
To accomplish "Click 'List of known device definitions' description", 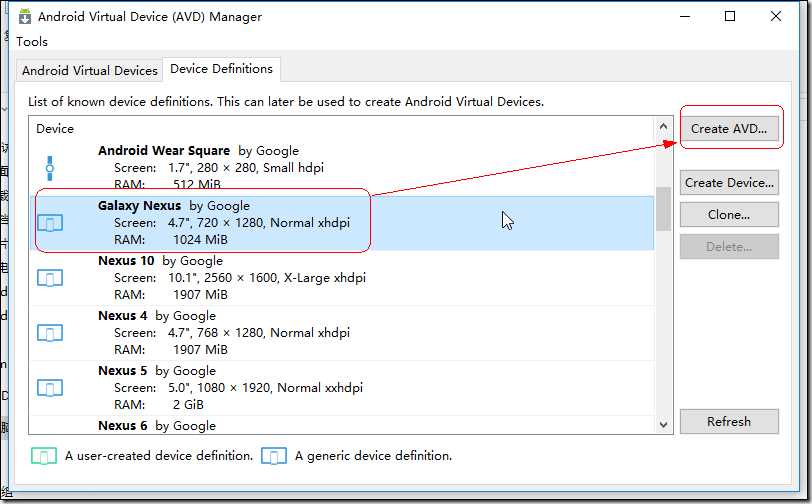I will point(286,102).
